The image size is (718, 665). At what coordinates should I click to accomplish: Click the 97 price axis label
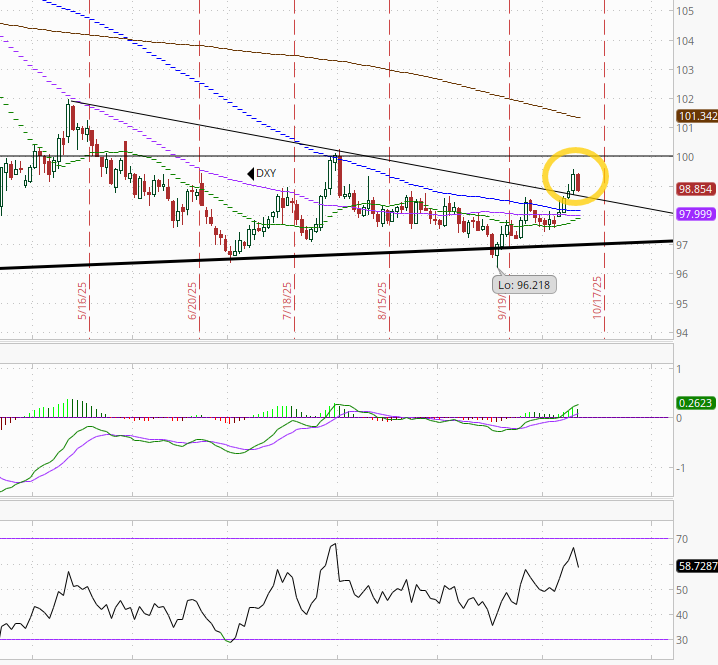pos(682,245)
